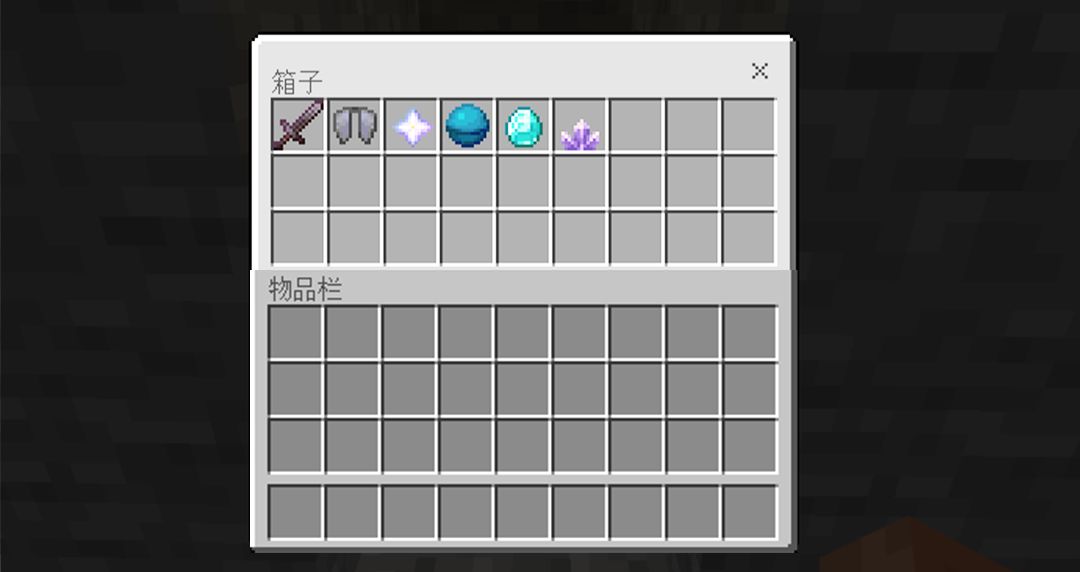This screenshot has height=572, width=1080.
Task: Select the first slot of chest's bottom row
Action: [x=298, y=238]
